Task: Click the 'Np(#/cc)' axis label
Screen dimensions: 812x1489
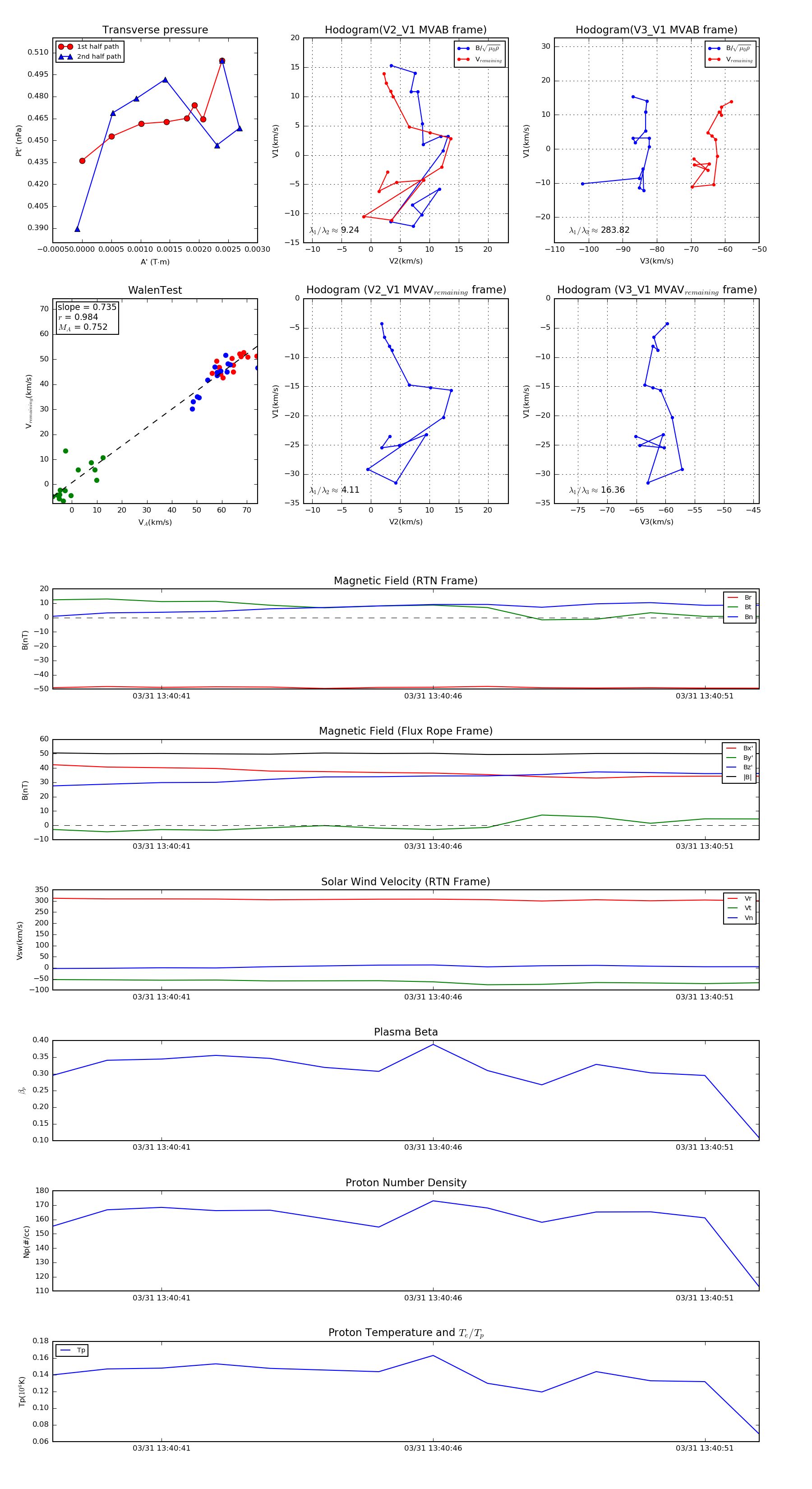Action: [x=26, y=1241]
